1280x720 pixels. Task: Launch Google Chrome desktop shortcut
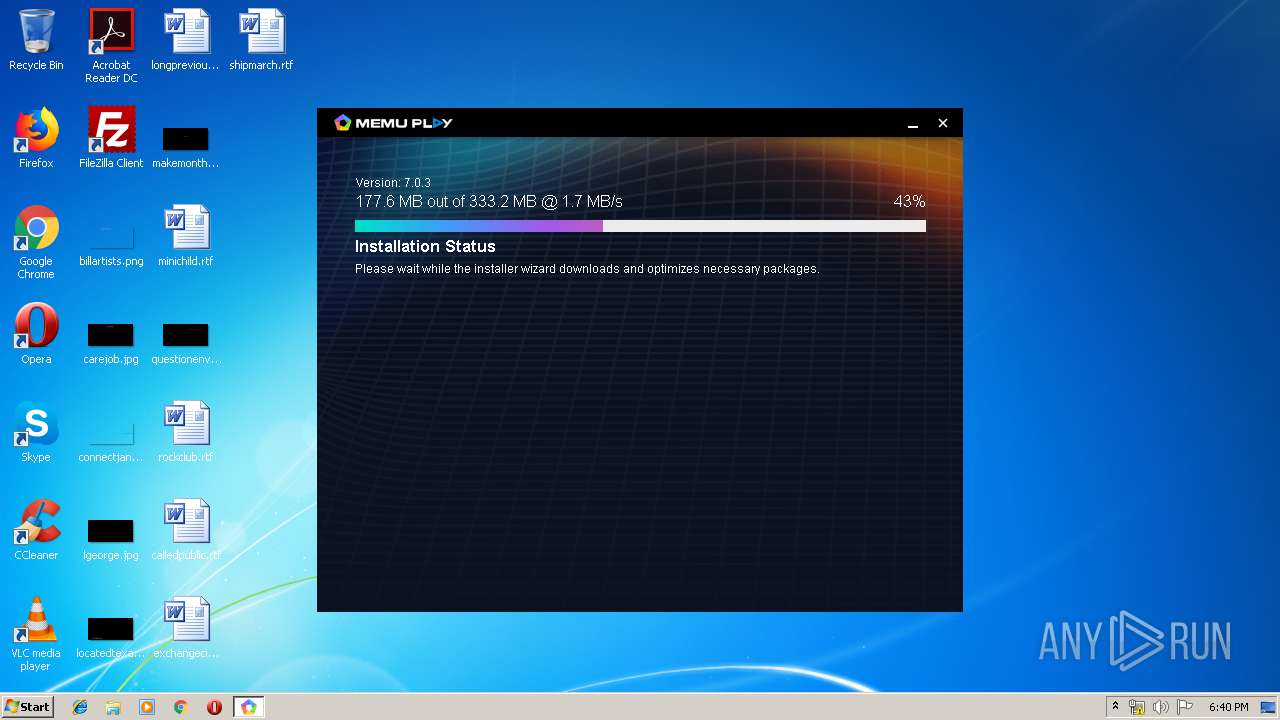tap(36, 242)
